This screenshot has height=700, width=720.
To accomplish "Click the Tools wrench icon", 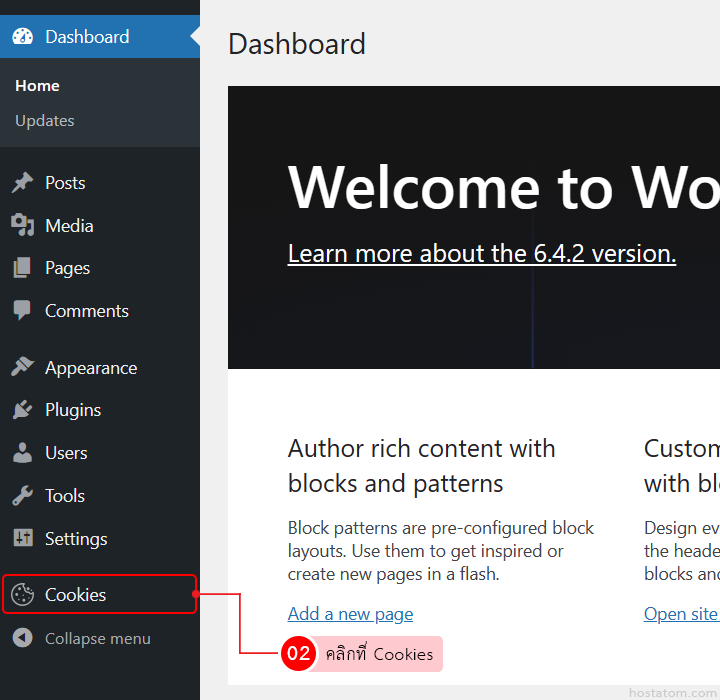I will [x=22, y=496].
